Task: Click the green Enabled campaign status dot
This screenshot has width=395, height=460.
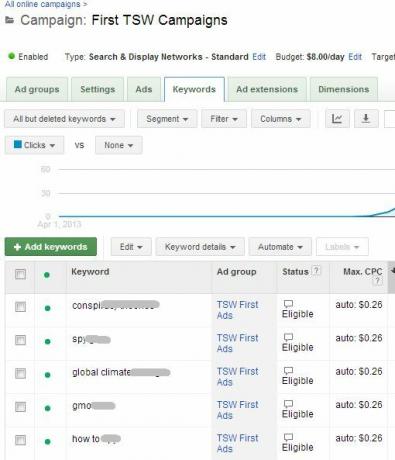Action: coord(12,56)
